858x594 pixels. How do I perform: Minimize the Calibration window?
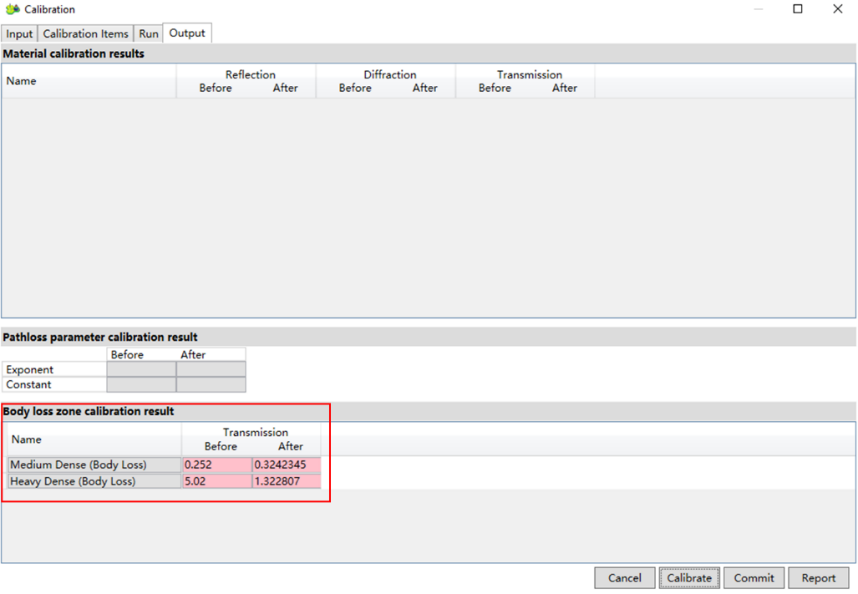(757, 9)
